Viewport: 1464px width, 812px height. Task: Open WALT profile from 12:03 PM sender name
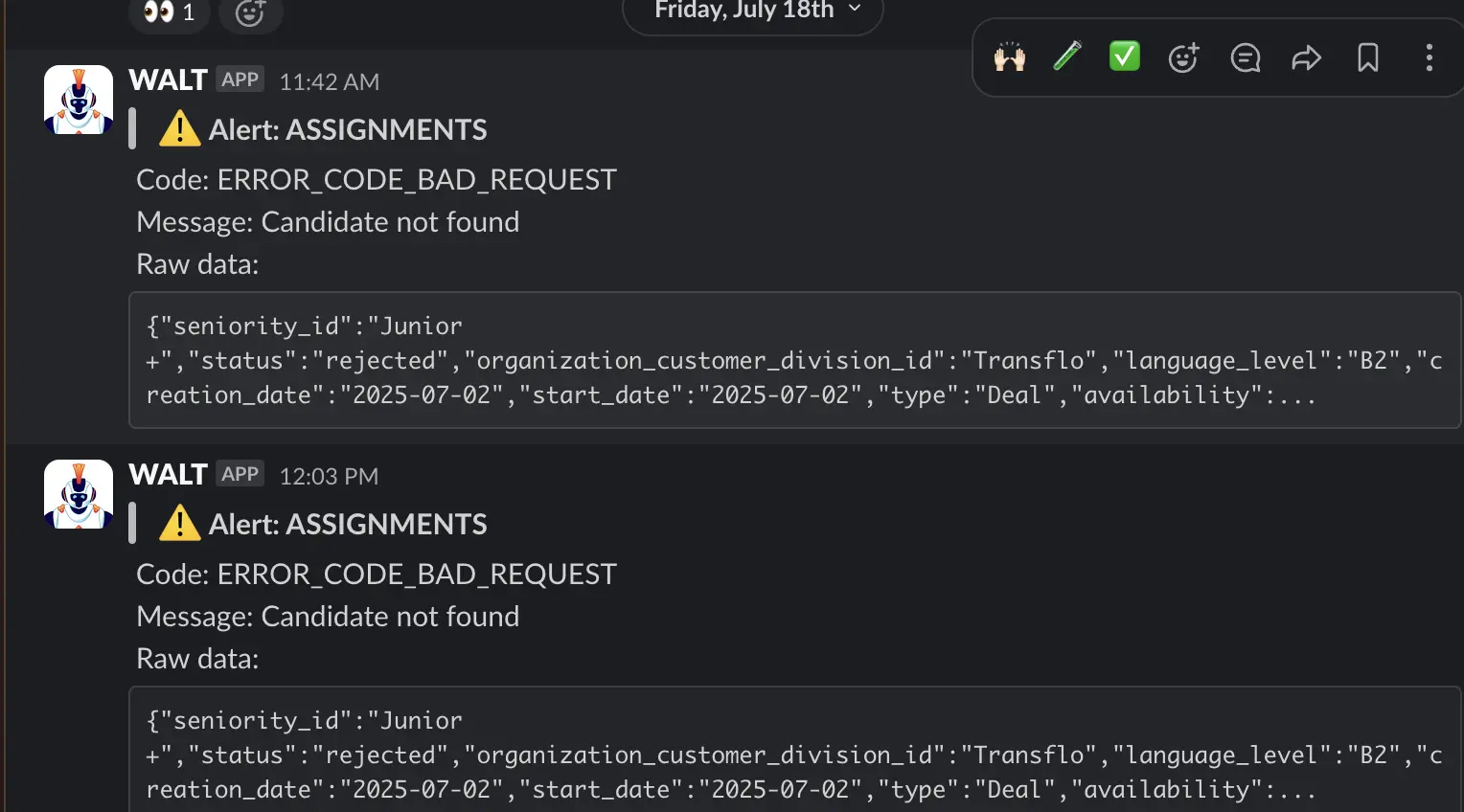point(168,475)
